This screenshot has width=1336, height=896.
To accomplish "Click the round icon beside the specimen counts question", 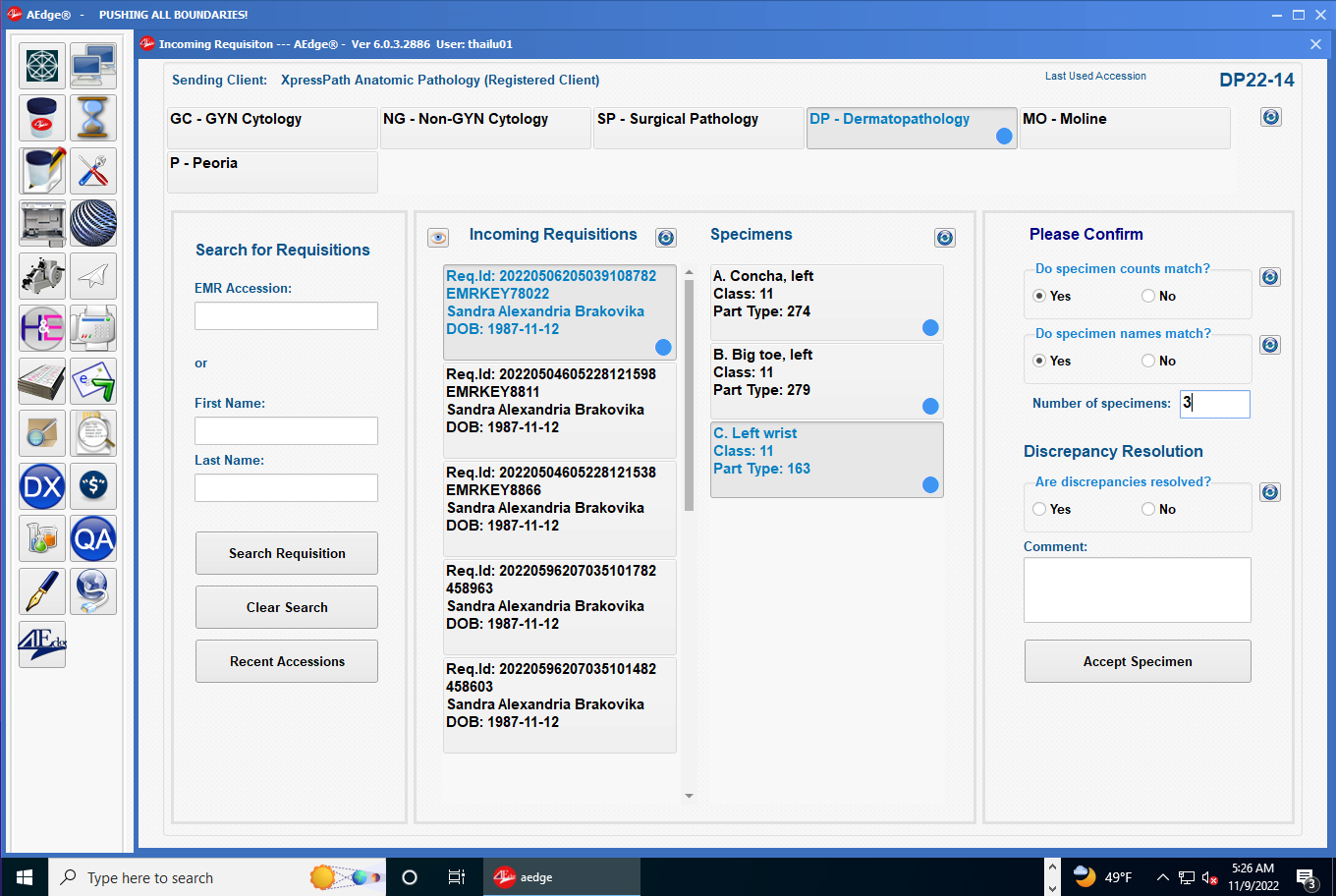I will 1270,277.
